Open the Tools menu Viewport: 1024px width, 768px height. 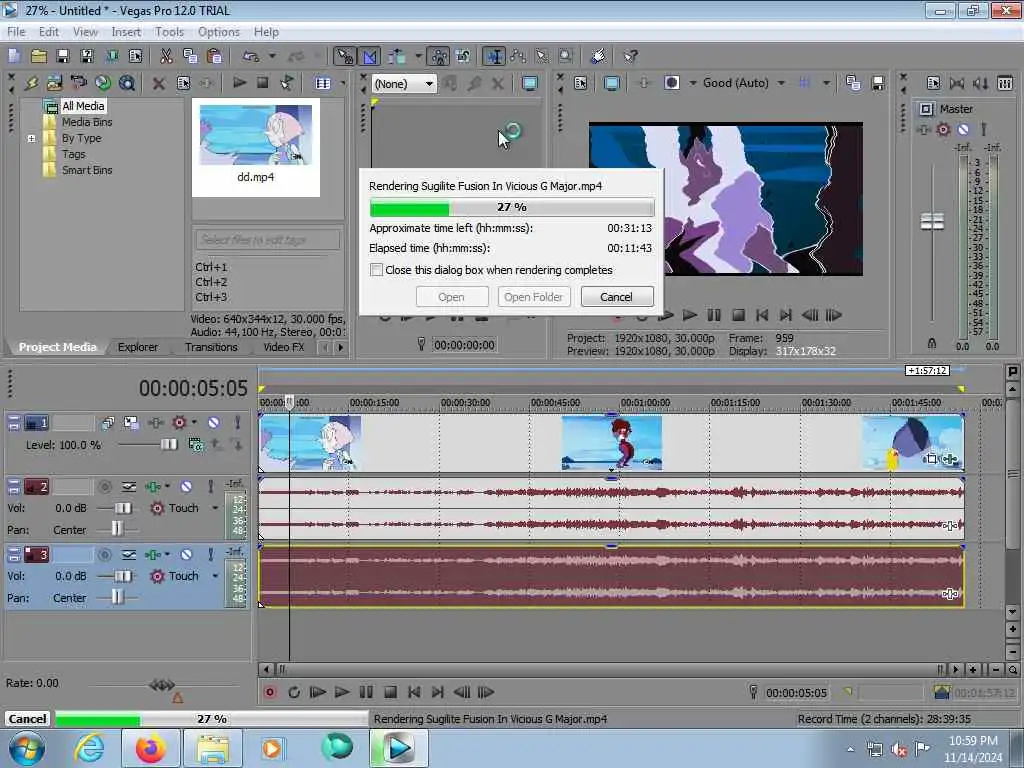169,31
